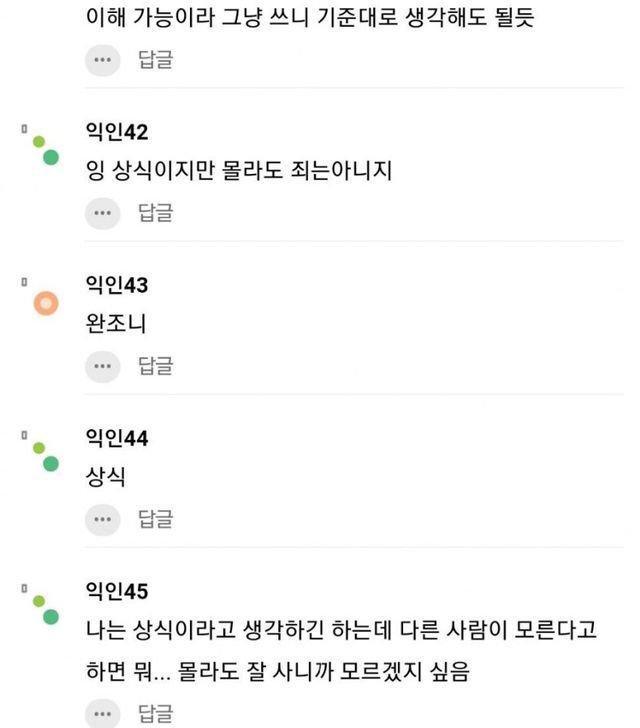This screenshot has width=640, height=728.
Task: Select 익인44's comment text 상식
Action: 107,478
